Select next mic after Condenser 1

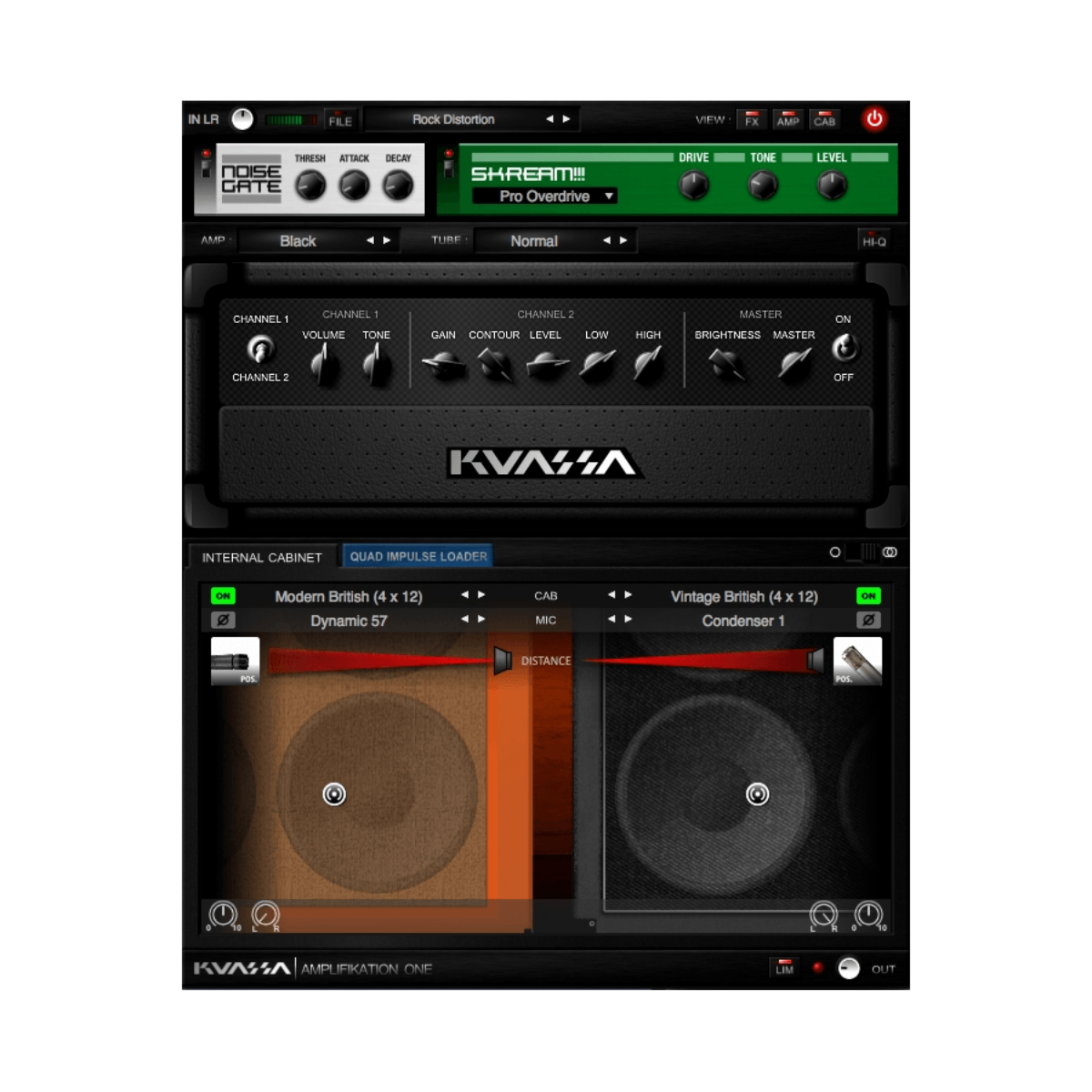[628, 619]
